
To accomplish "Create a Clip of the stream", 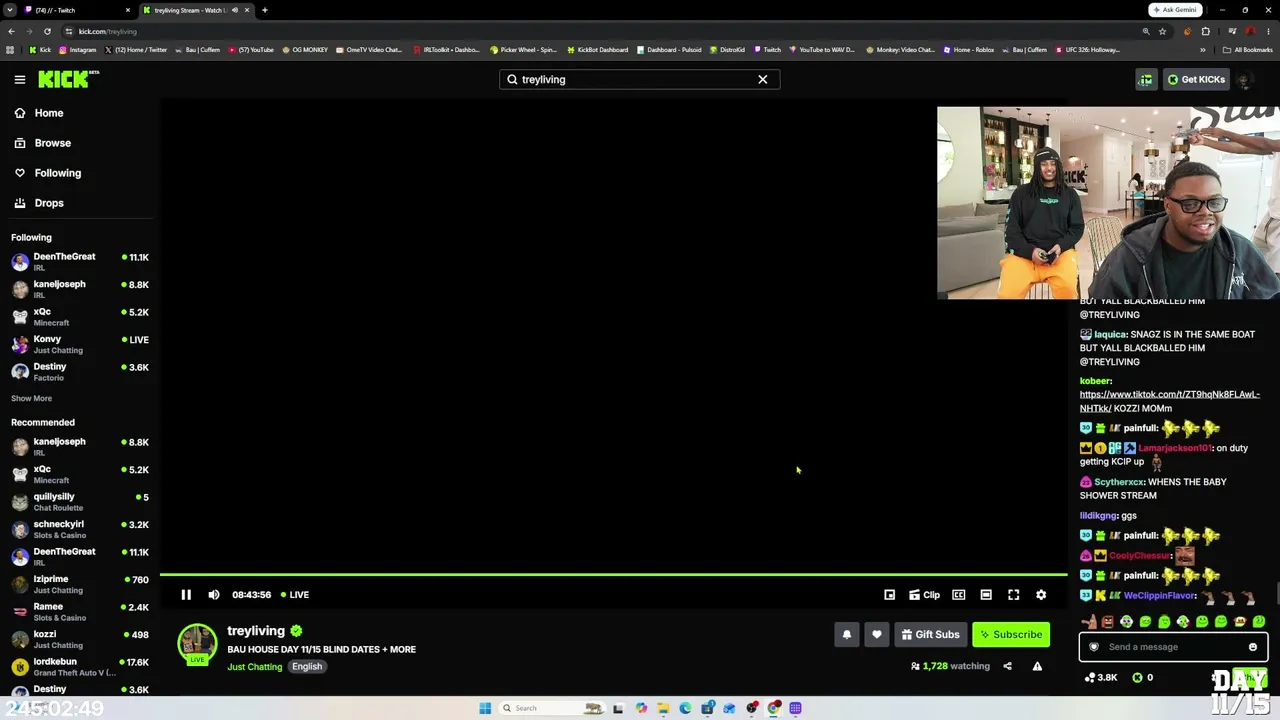I will pyautogui.click(x=924, y=594).
